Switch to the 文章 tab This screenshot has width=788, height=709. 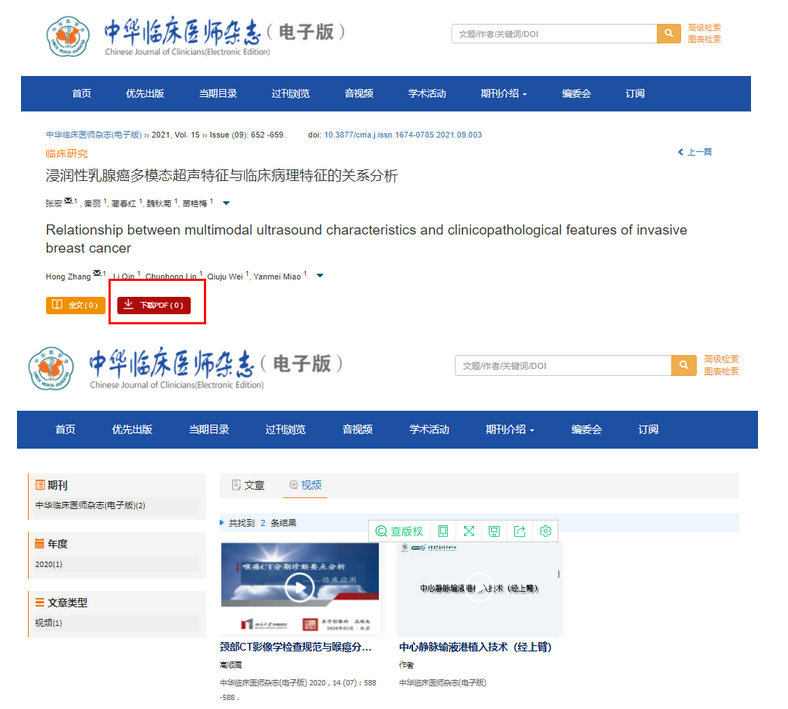pos(248,485)
